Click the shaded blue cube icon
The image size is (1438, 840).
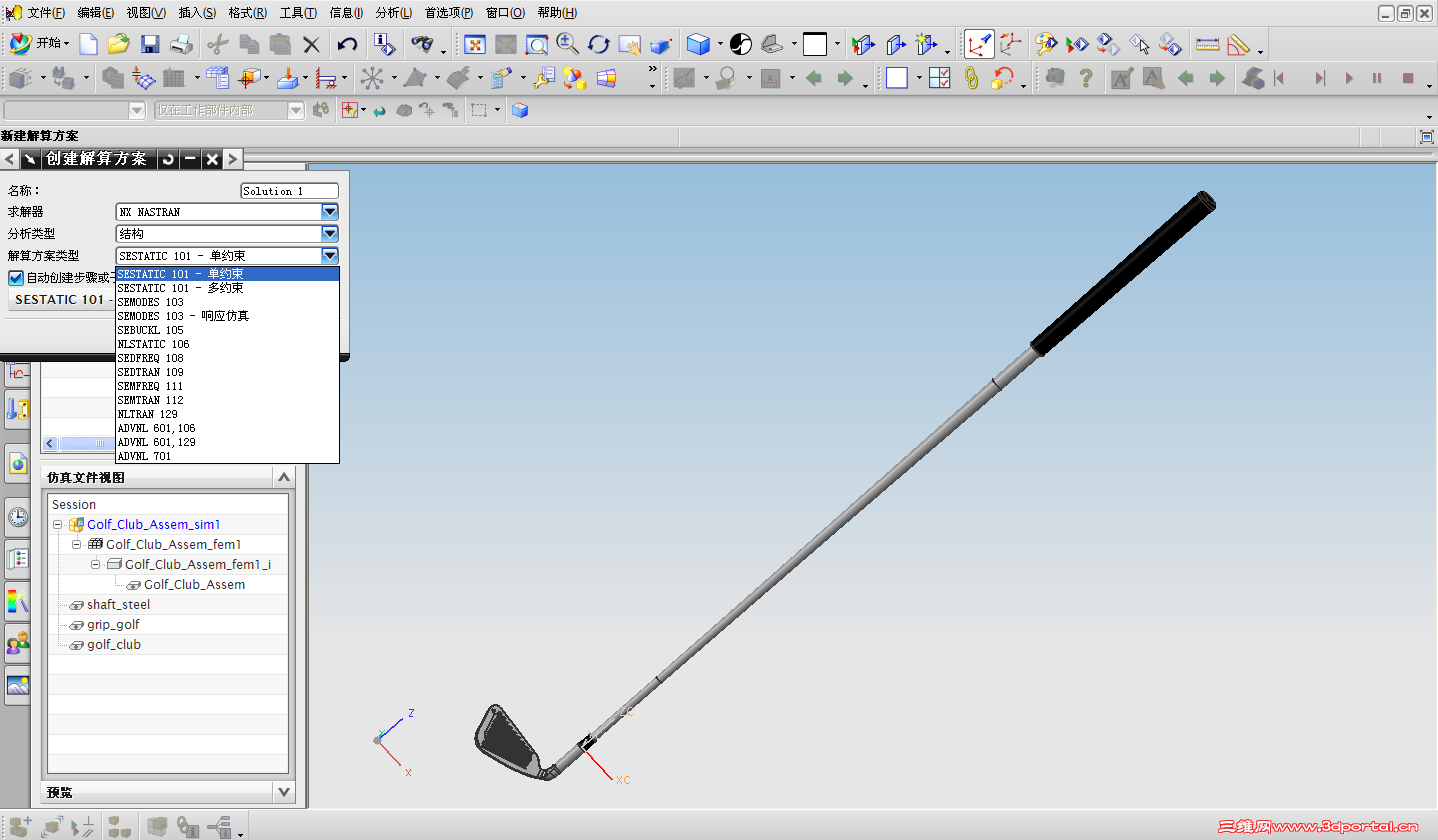point(698,44)
